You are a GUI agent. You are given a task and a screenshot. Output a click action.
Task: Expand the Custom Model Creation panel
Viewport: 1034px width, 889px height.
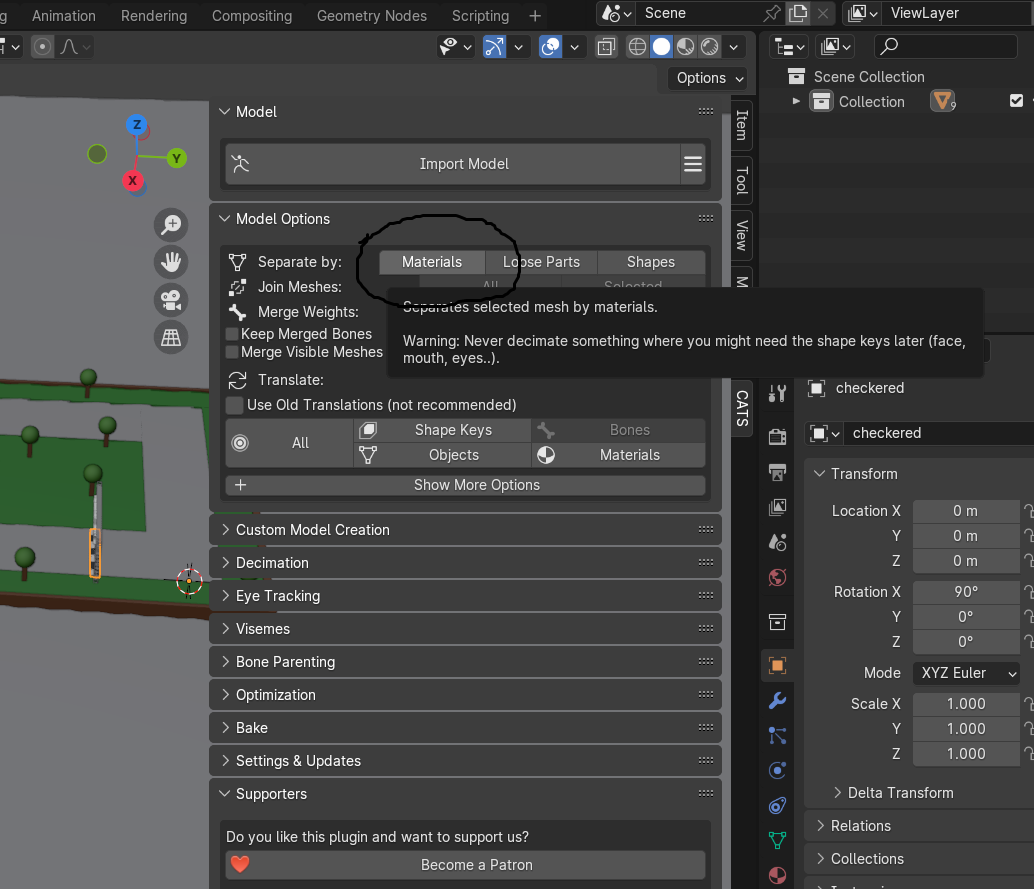(465, 530)
